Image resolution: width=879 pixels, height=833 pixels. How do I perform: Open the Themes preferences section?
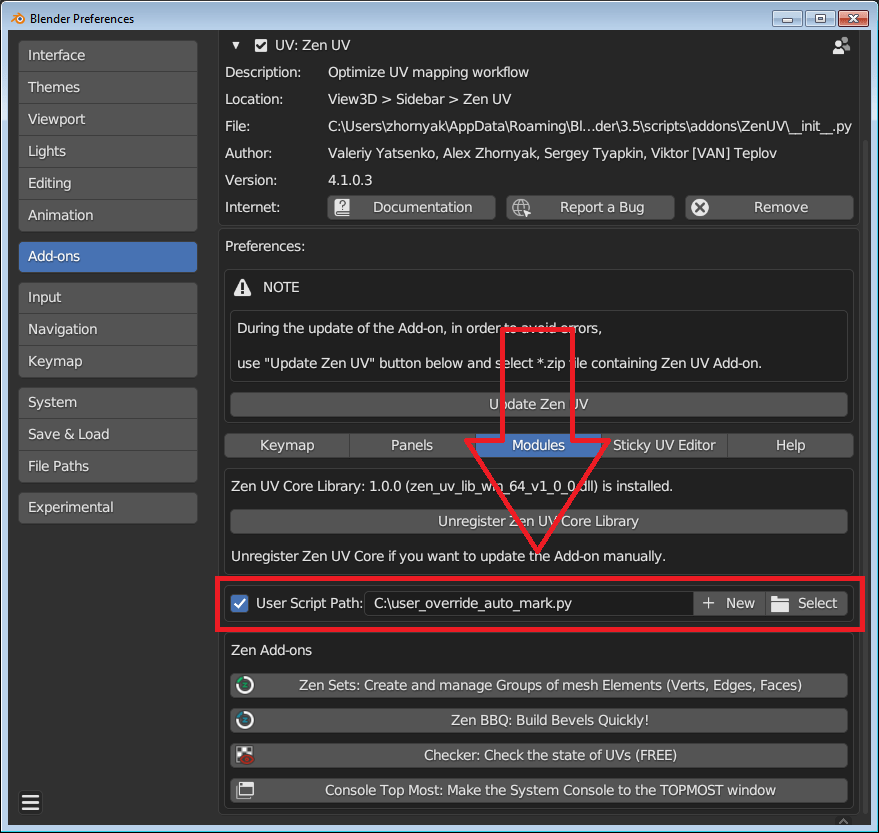107,87
